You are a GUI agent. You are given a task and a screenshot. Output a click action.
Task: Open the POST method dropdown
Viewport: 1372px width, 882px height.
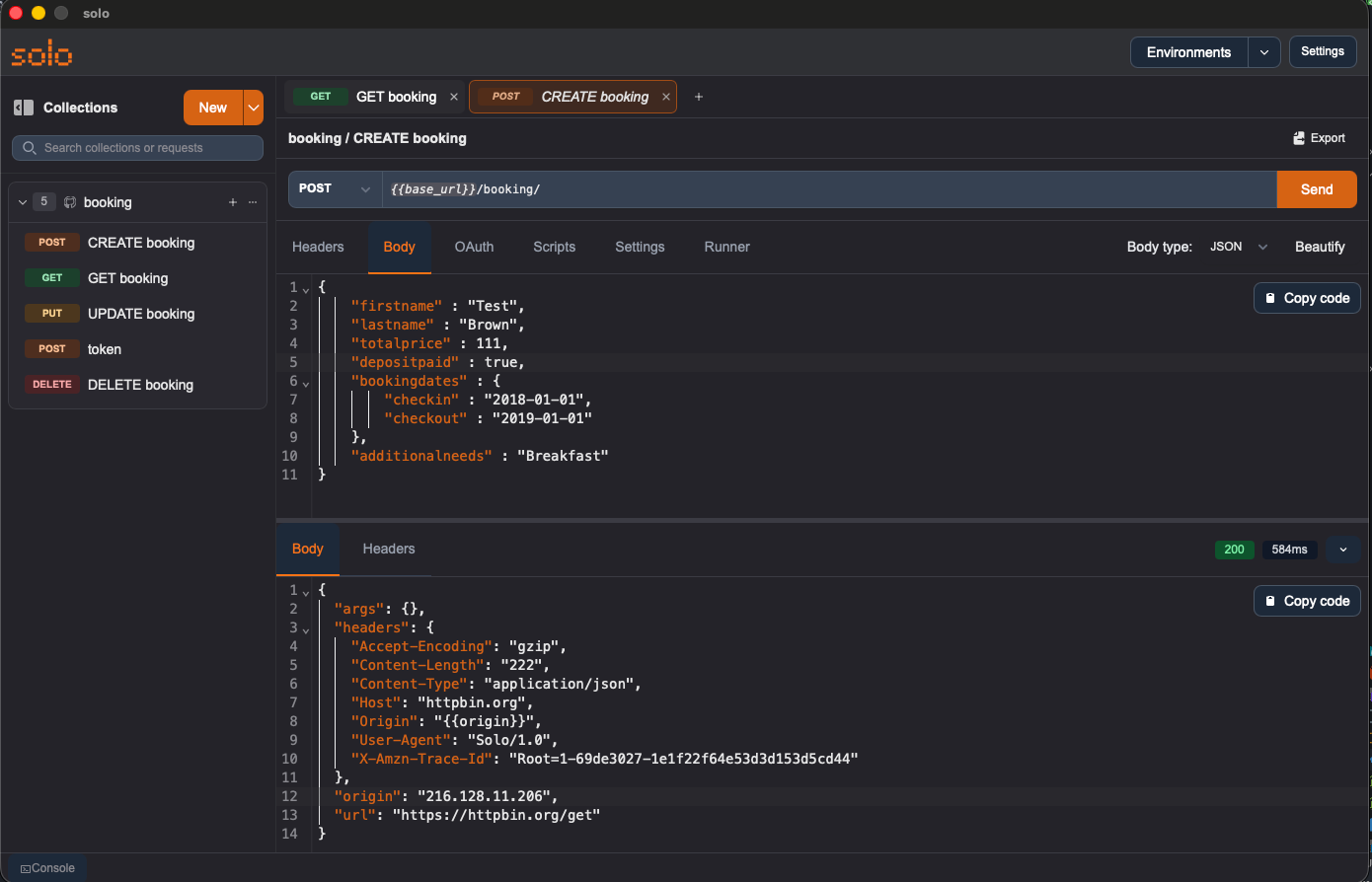coord(335,188)
